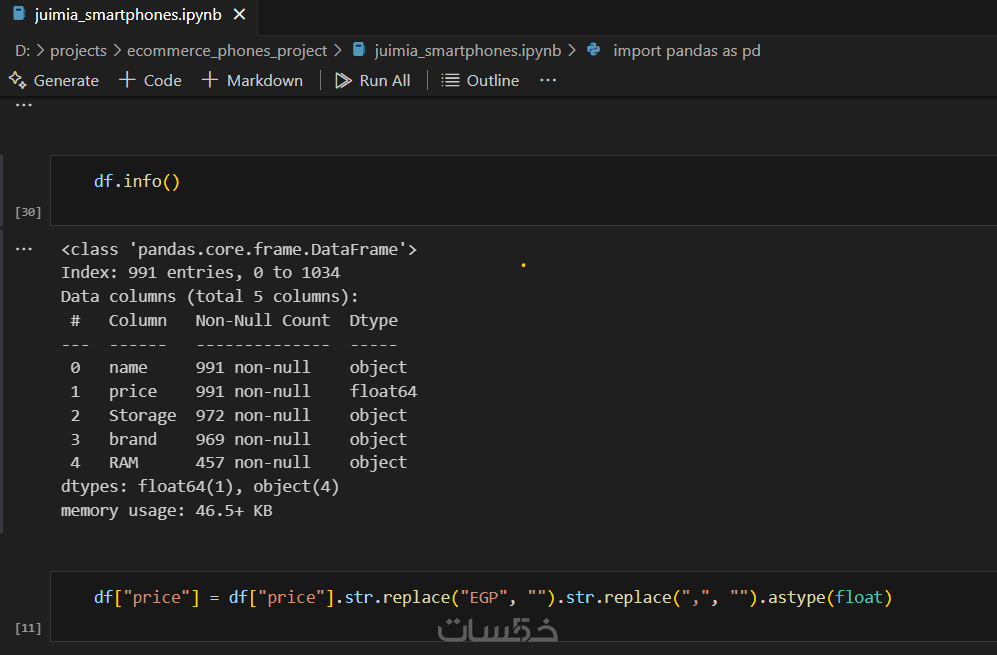997x655 pixels.
Task: Open the ellipsis menu beside df.info() output
Action: [x=24, y=249]
